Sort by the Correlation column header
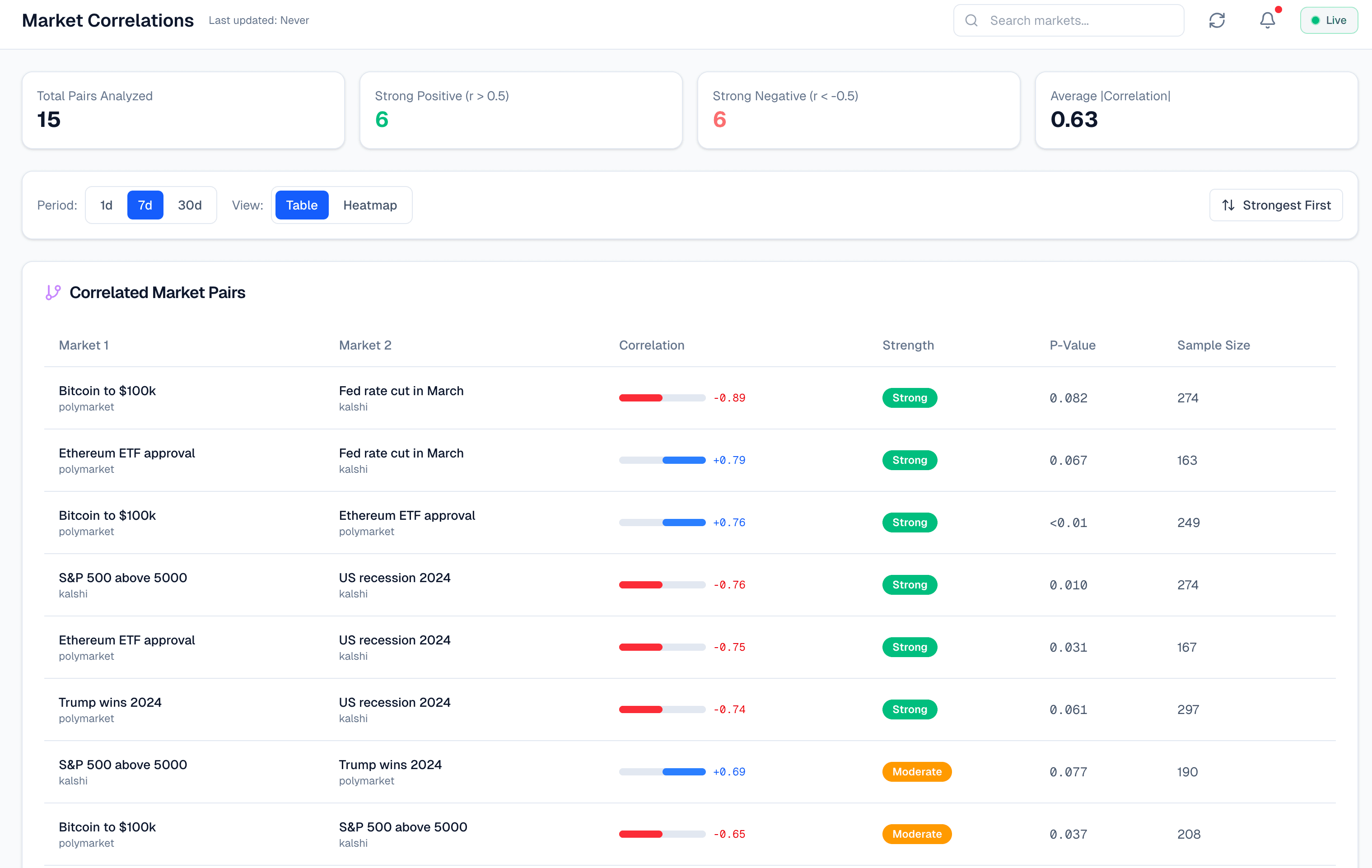 coord(651,345)
